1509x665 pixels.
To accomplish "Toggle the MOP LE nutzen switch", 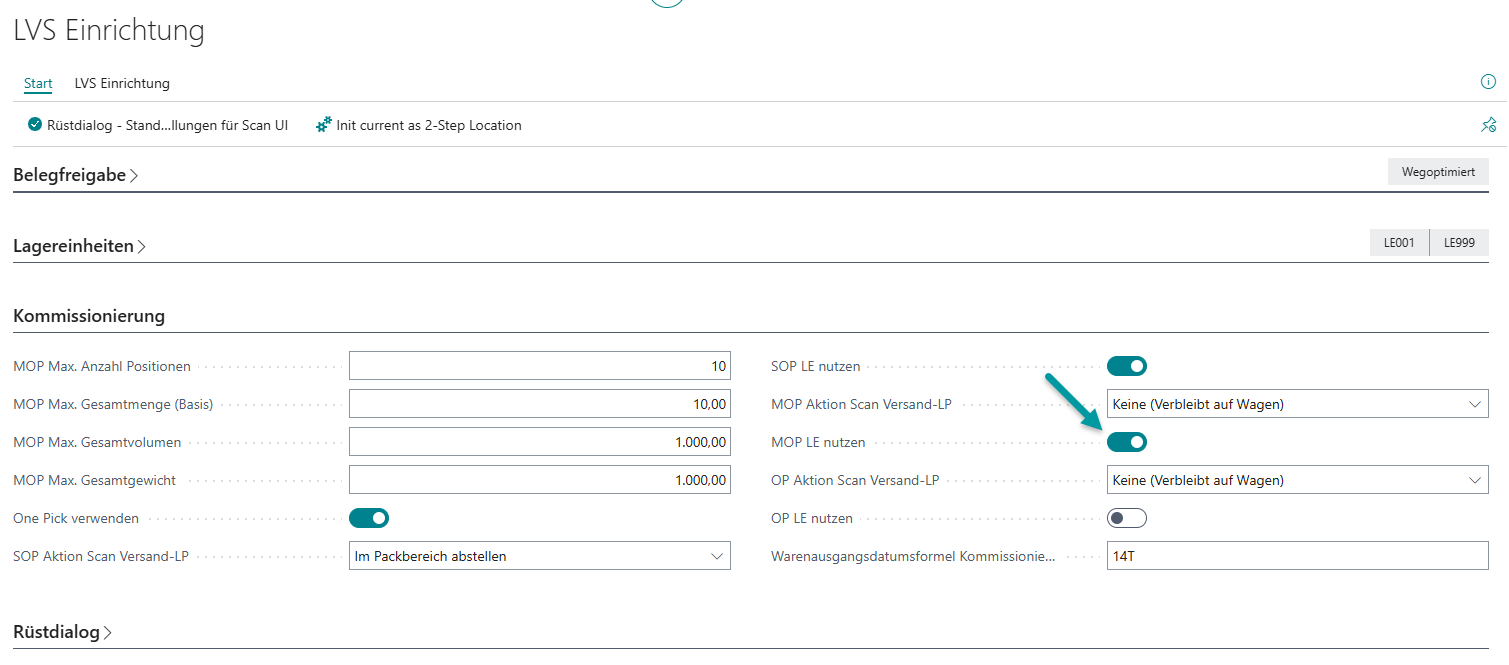I will 1127,442.
